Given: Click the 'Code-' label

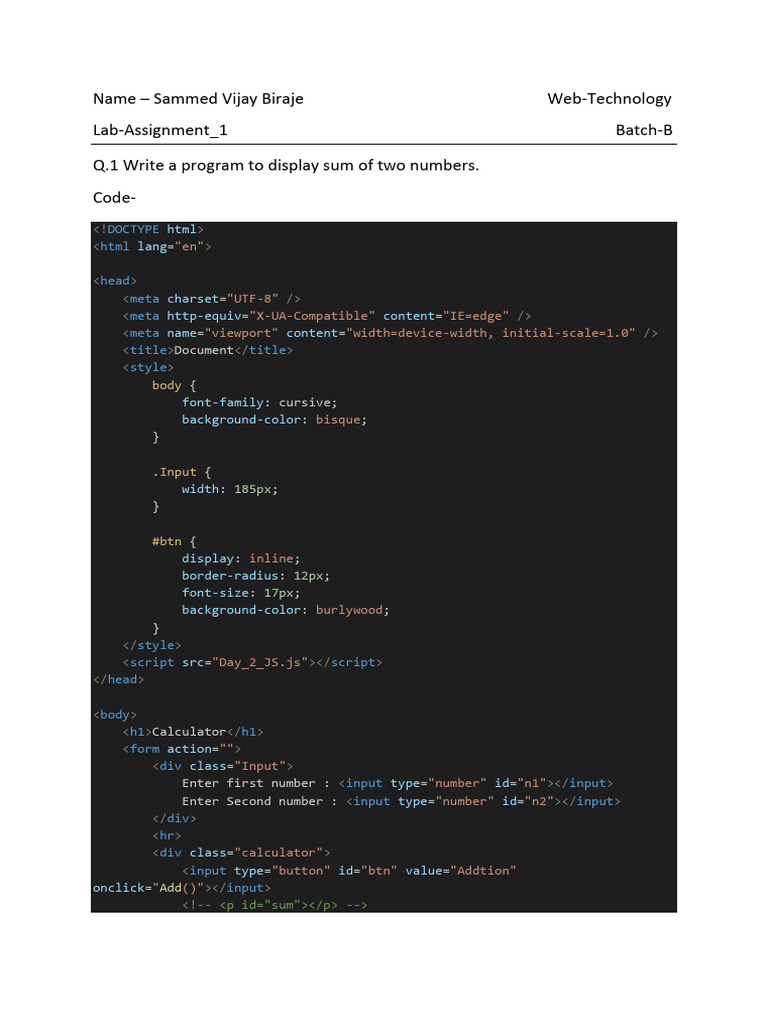Looking at the screenshot, I should pos(114,197).
